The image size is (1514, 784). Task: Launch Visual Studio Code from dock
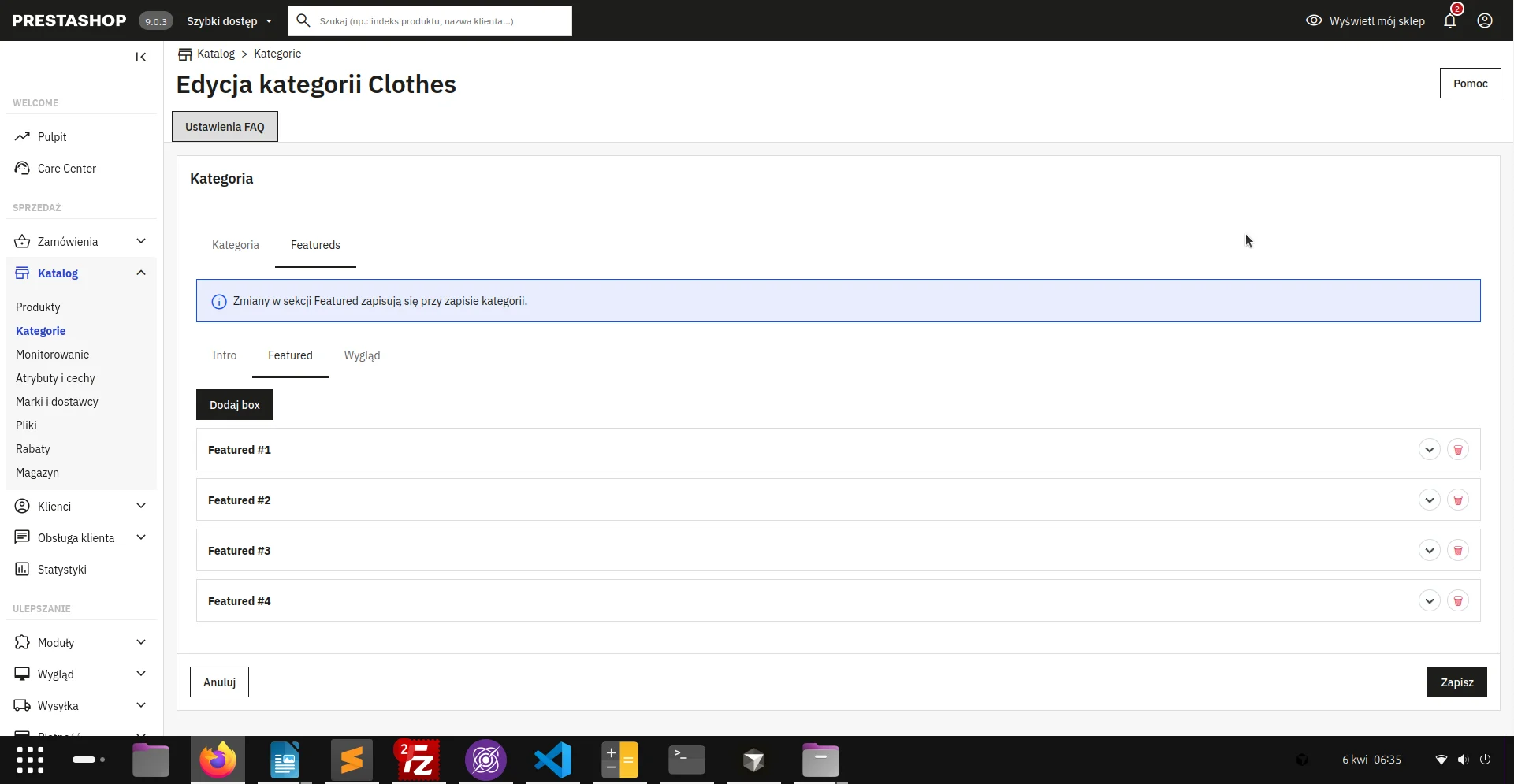(x=552, y=760)
